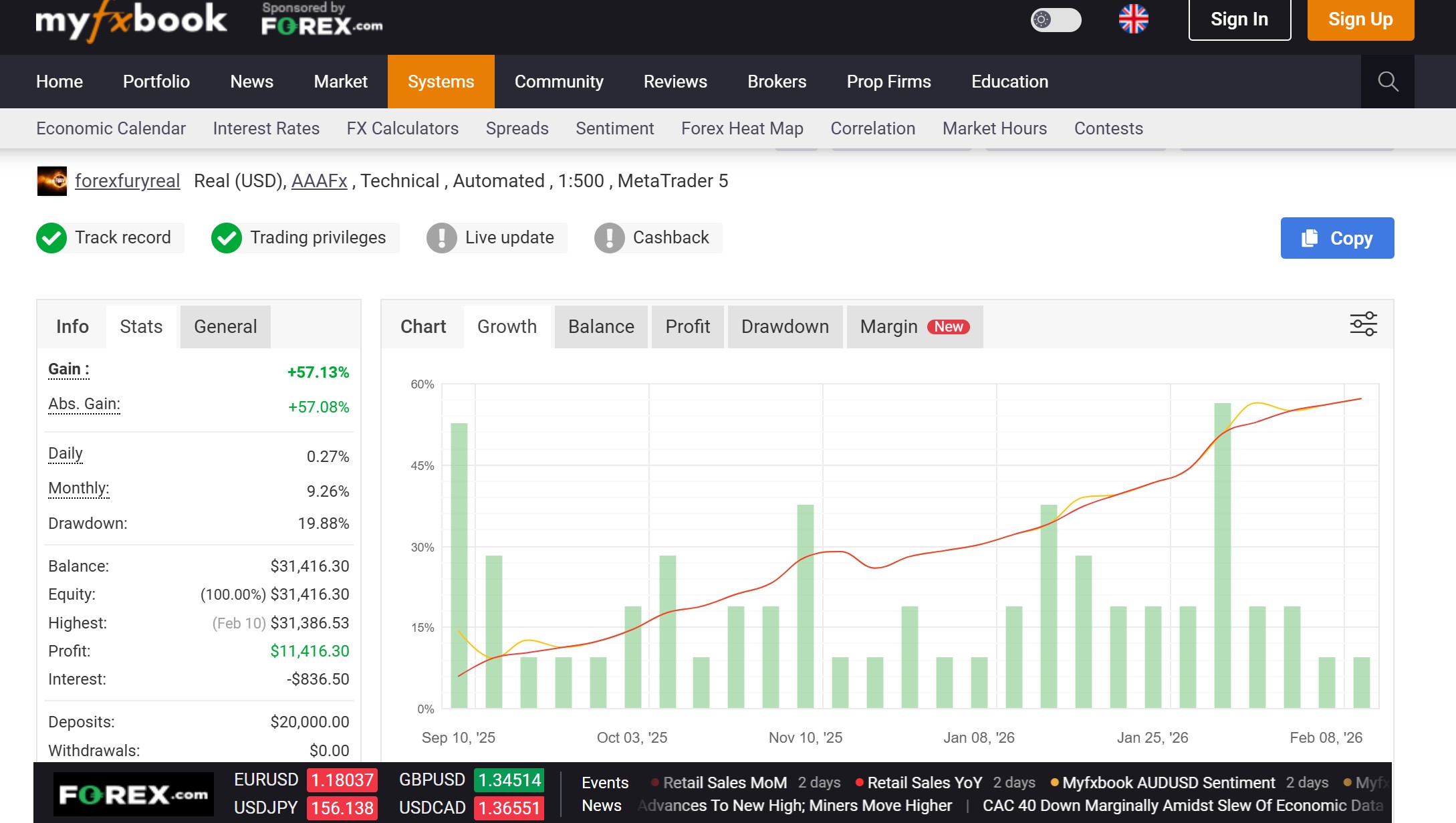Open the Retail Sales YoY event
This screenshot has height=823, width=1456.
925,783
